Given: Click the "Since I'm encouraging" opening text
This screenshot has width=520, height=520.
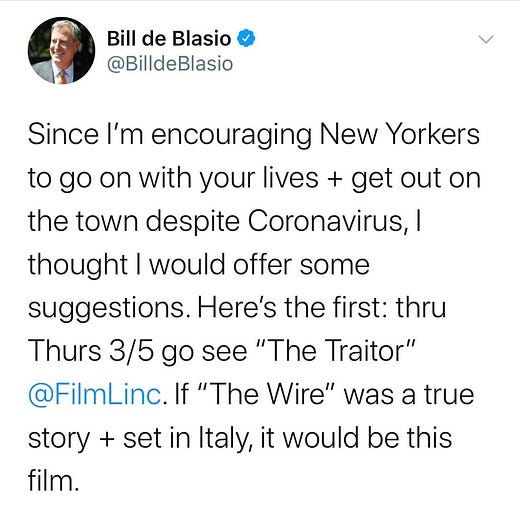Looking at the screenshot, I should (x=170, y=135).
